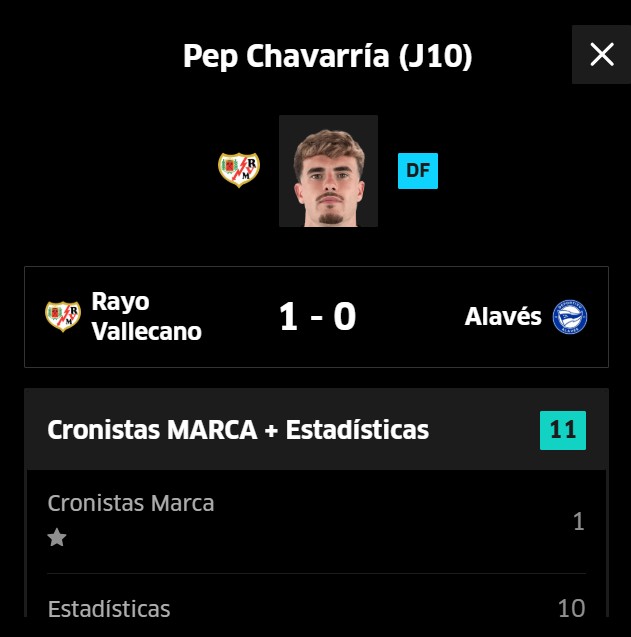Screen dimensions: 631x637
Task: Click the Rayo Vallecano crest beside player photo
Action: (239, 169)
